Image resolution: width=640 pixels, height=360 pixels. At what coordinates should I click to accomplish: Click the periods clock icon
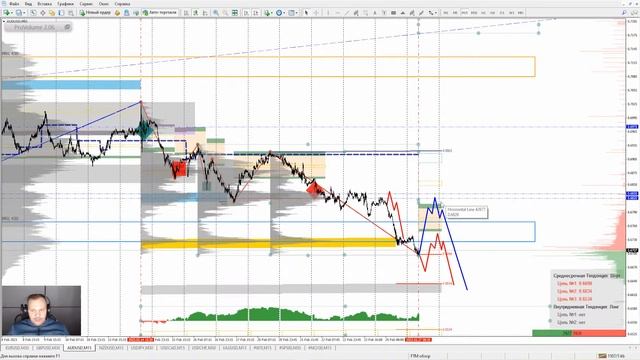pyautogui.click(x=279, y=13)
